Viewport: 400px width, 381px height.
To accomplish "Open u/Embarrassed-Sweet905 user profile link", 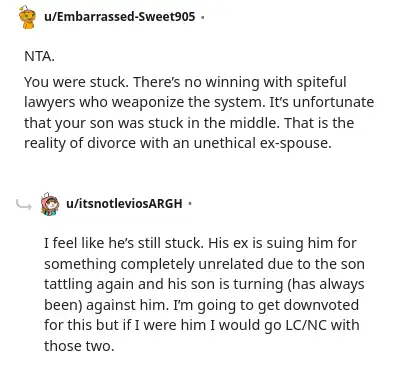I will (x=120, y=16).
